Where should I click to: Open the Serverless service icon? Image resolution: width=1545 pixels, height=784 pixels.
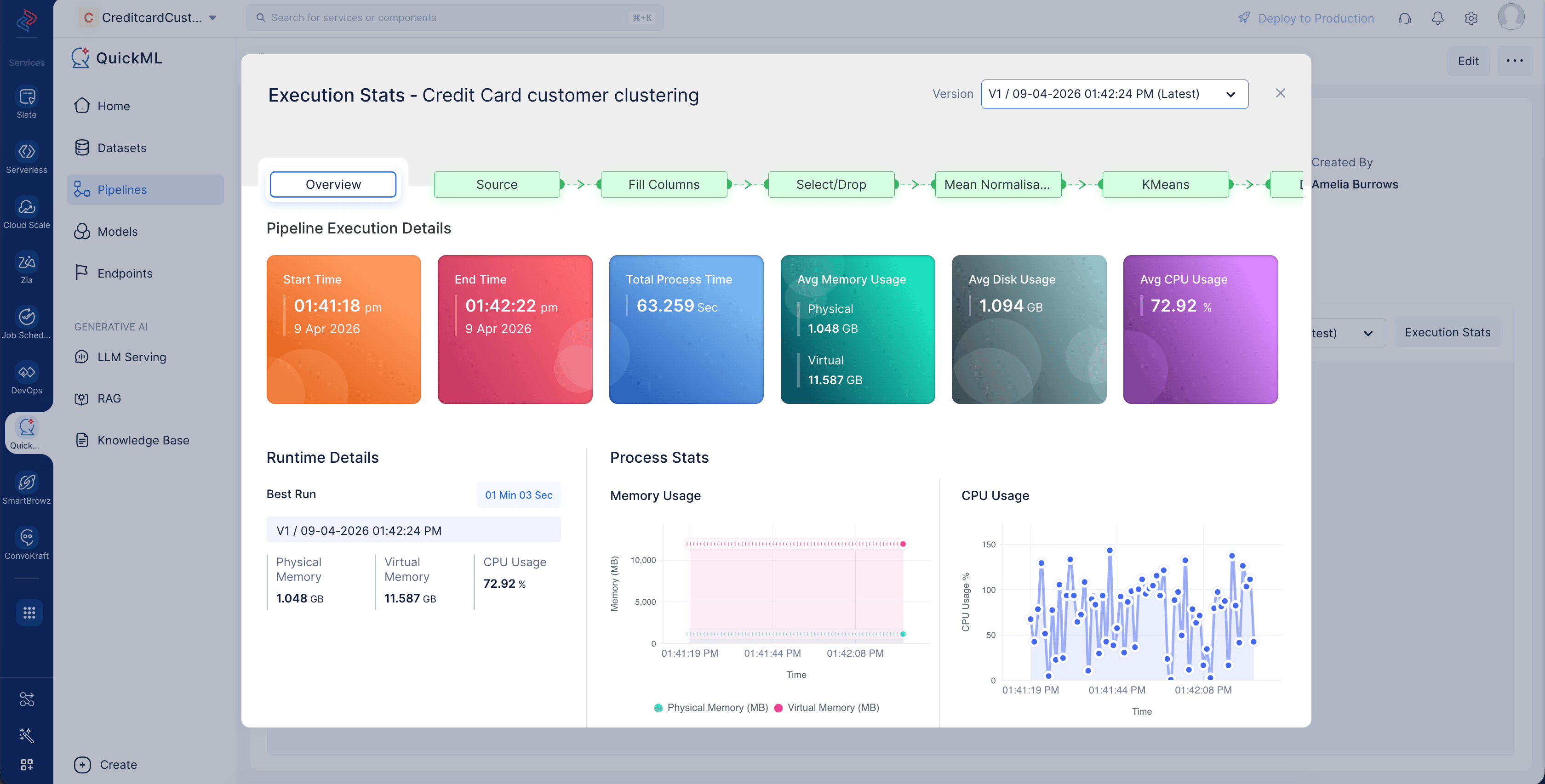click(26, 158)
